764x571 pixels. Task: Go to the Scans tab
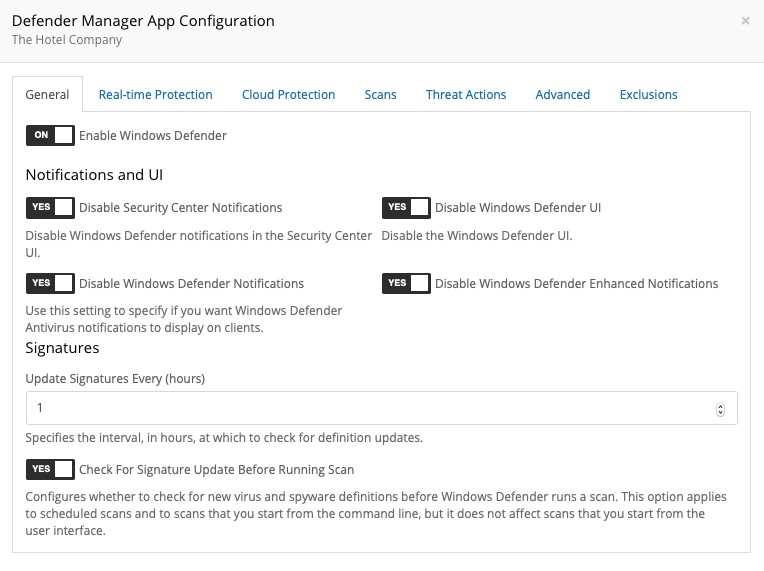click(x=381, y=95)
